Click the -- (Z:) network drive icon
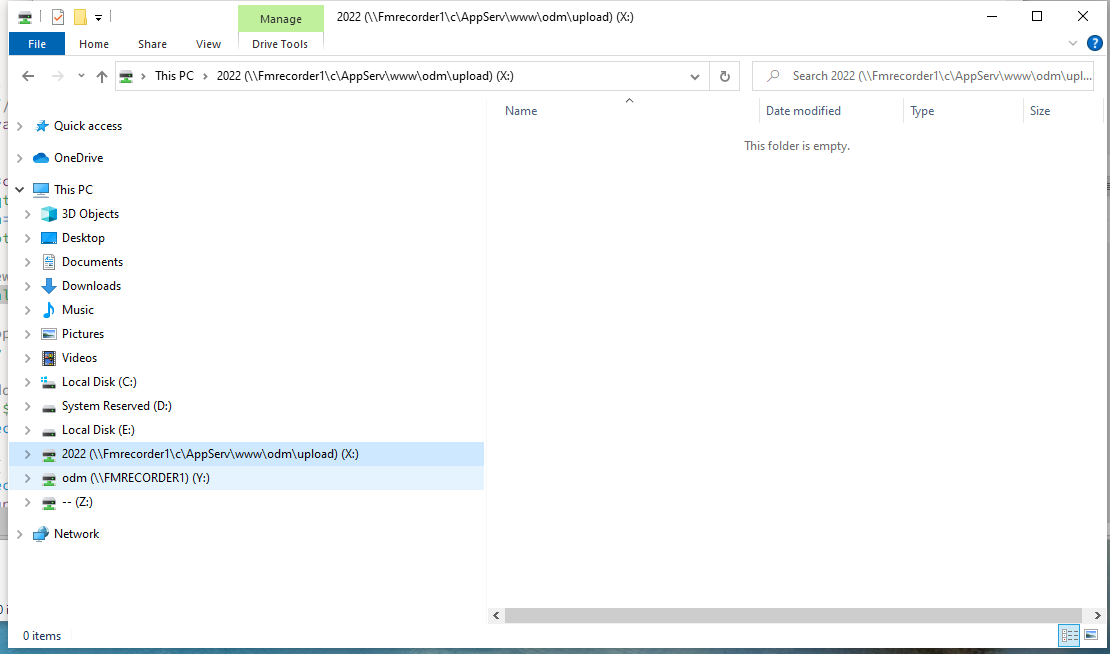Screen dimensions: 1110x654 [49, 503]
